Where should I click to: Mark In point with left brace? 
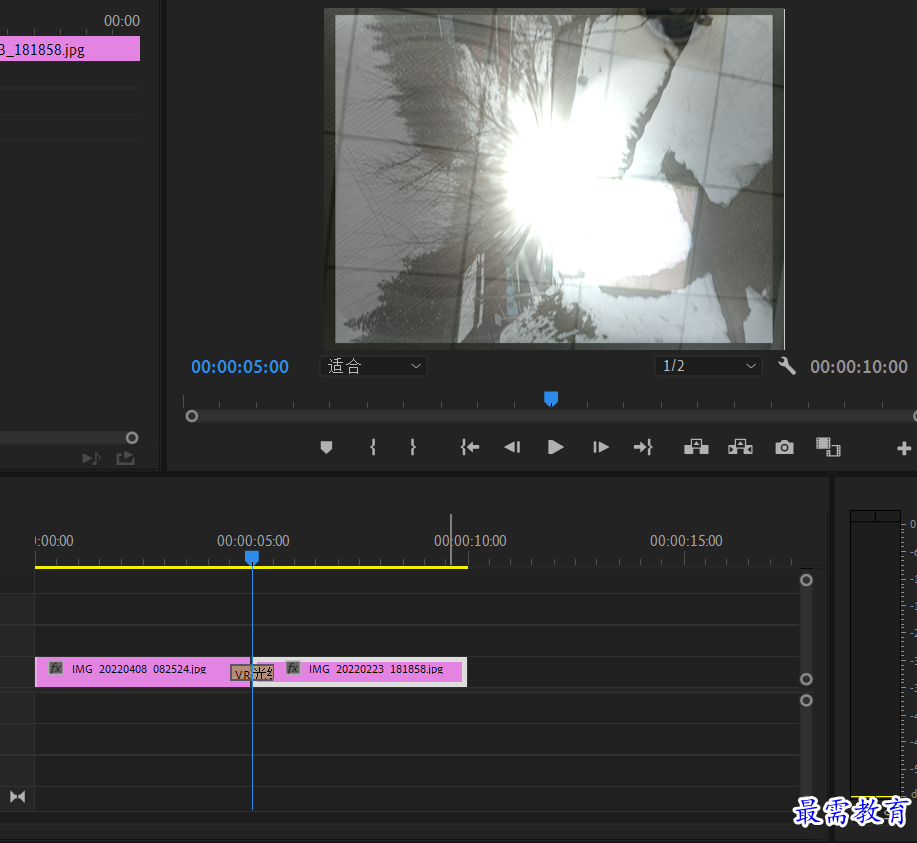click(x=373, y=448)
